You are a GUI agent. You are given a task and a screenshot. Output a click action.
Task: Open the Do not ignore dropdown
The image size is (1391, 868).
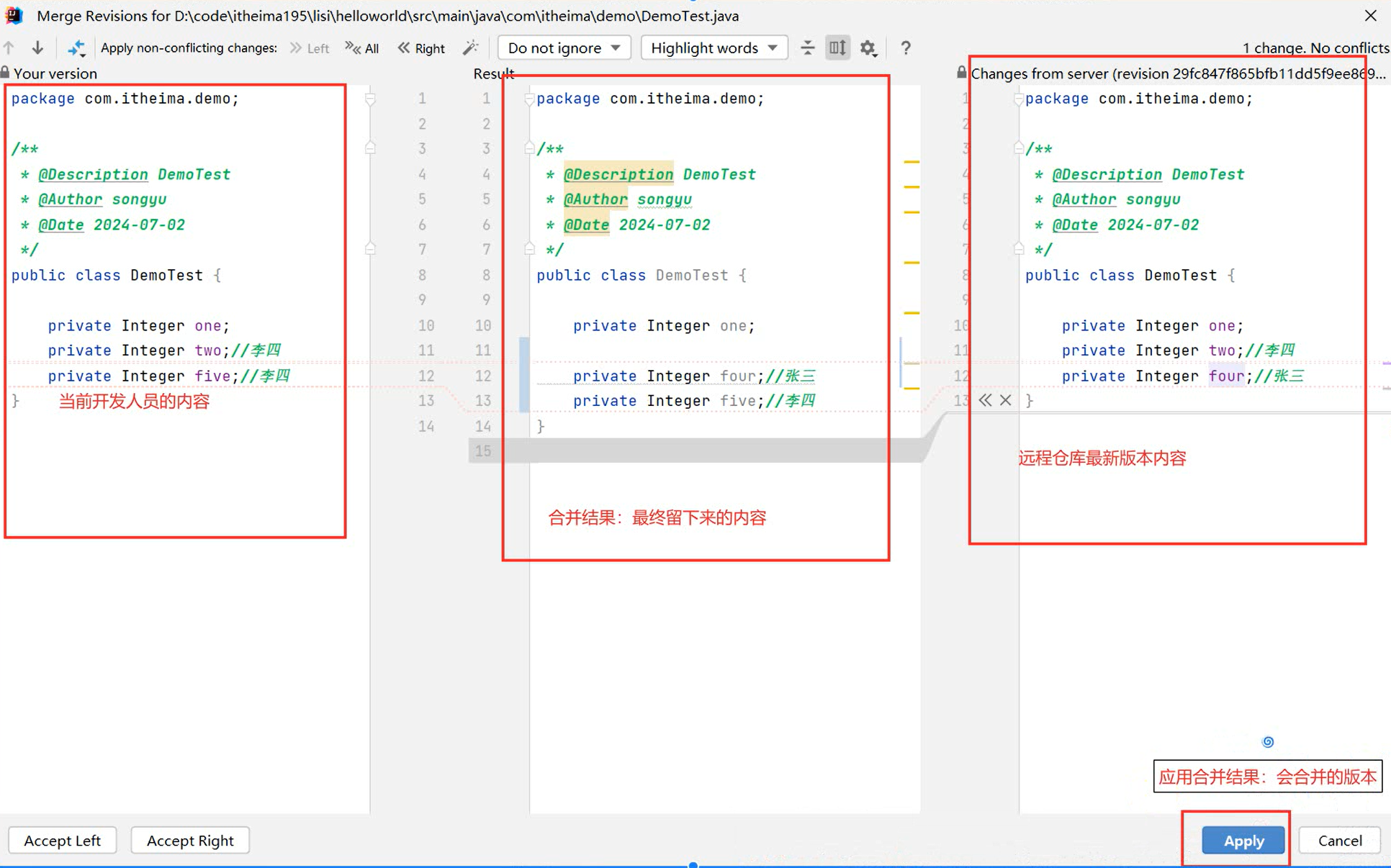[564, 48]
